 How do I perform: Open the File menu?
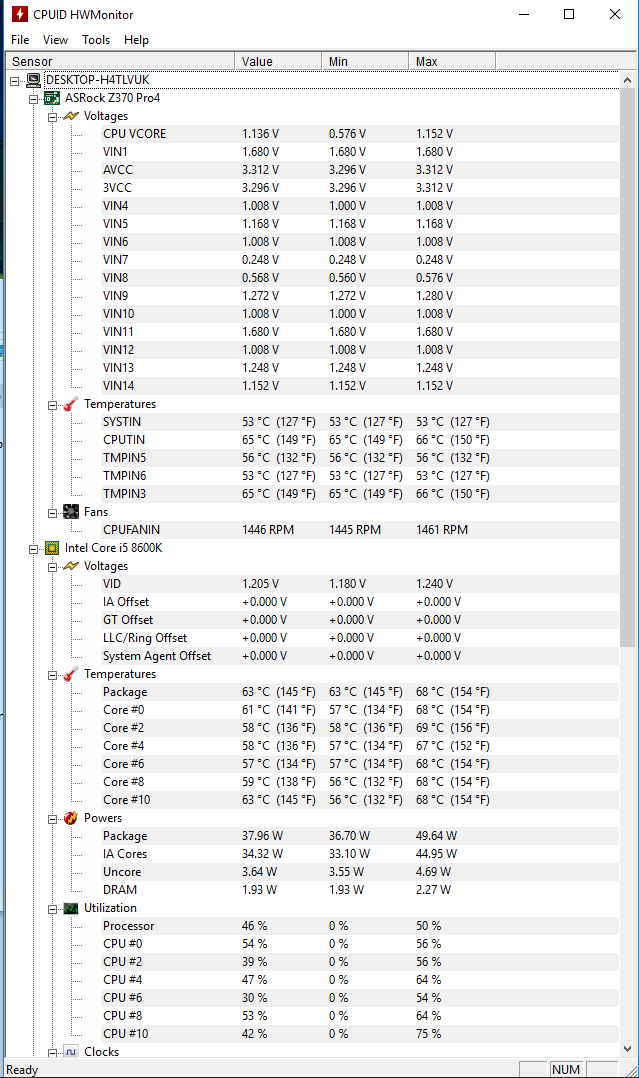click(x=20, y=40)
